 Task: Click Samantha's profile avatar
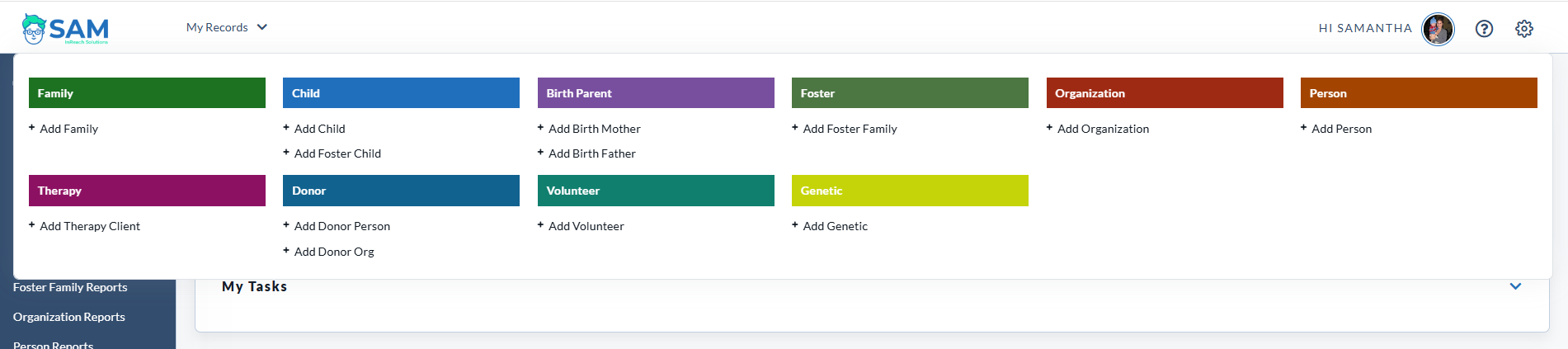pyautogui.click(x=1438, y=29)
